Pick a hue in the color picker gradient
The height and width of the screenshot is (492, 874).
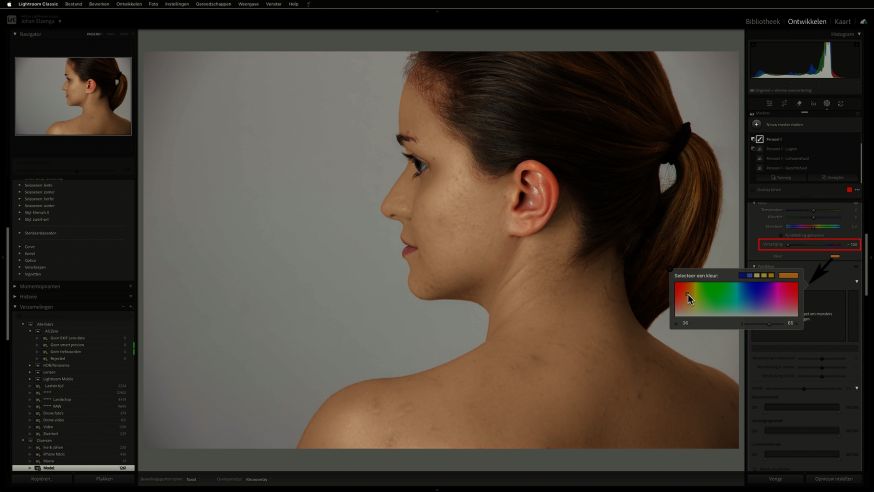click(736, 298)
